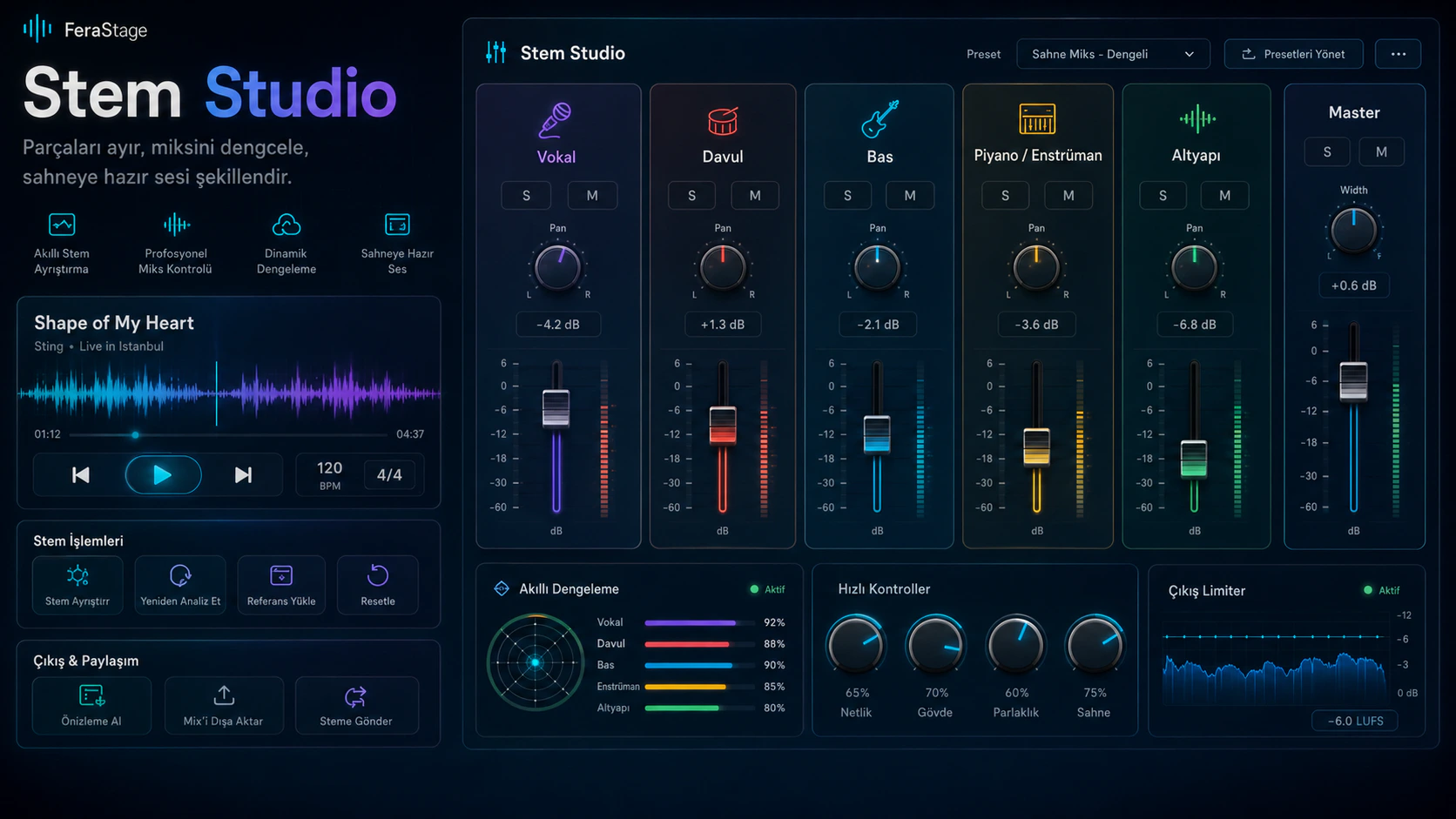This screenshot has height=819, width=1456.
Task: Click the Davul drum icon
Action: click(x=722, y=121)
